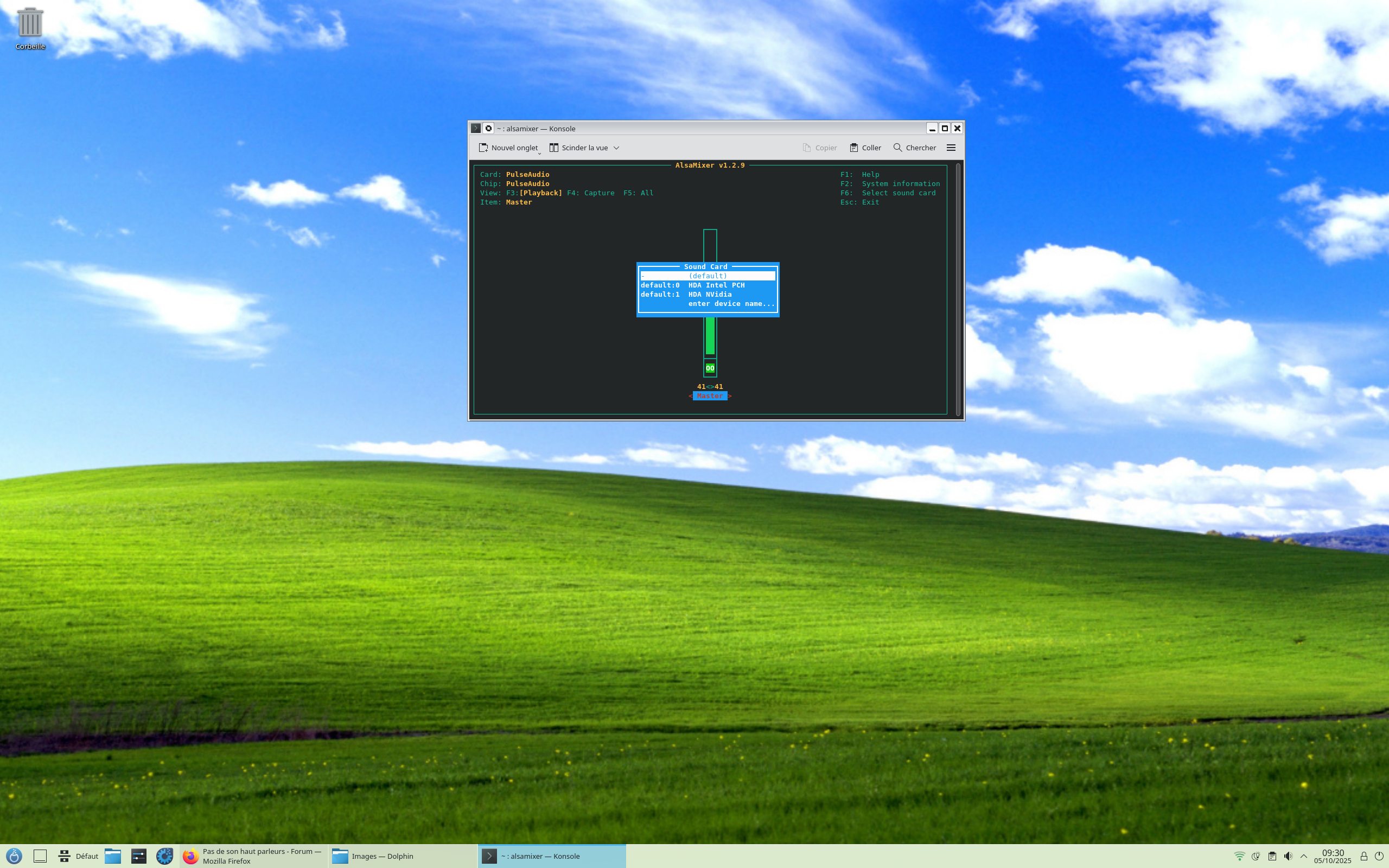This screenshot has width=1389, height=868.
Task: Select the (default) sound card entry
Action: pyautogui.click(x=708, y=276)
